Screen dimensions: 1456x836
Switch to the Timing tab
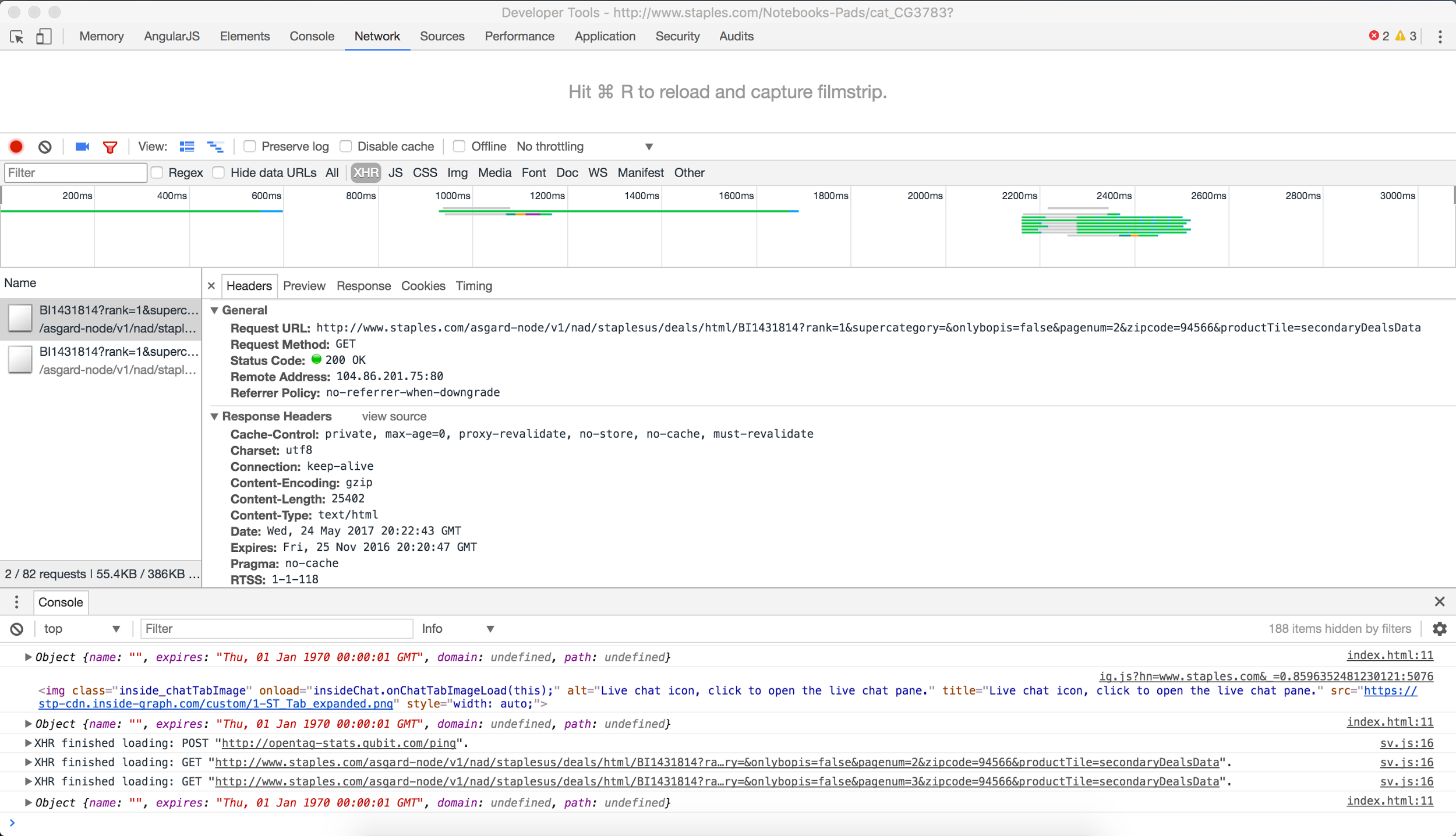click(x=473, y=286)
